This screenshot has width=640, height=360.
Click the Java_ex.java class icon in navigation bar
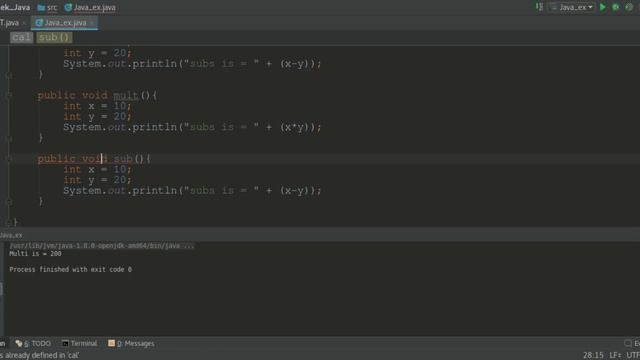[68, 7]
